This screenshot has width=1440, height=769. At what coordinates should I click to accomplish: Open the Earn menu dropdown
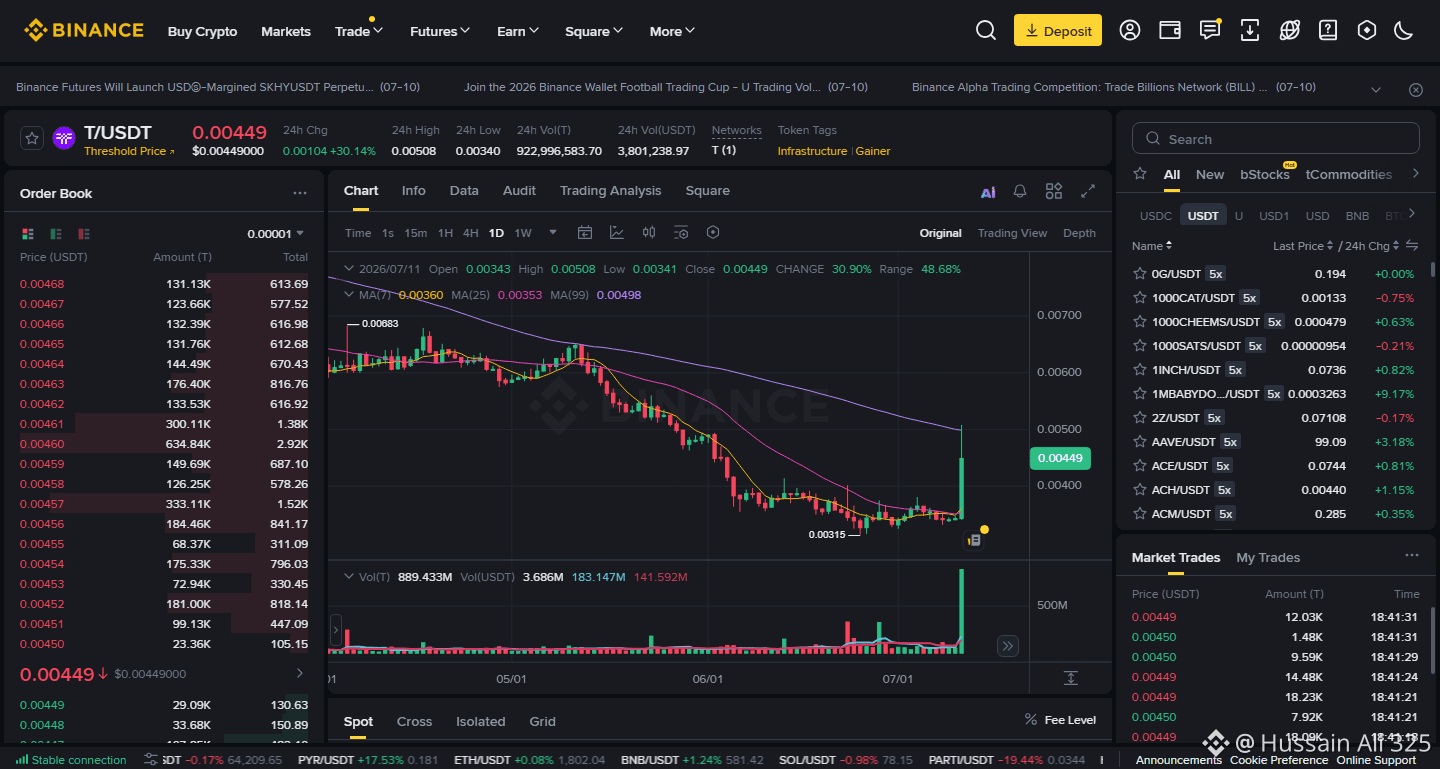(518, 31)
